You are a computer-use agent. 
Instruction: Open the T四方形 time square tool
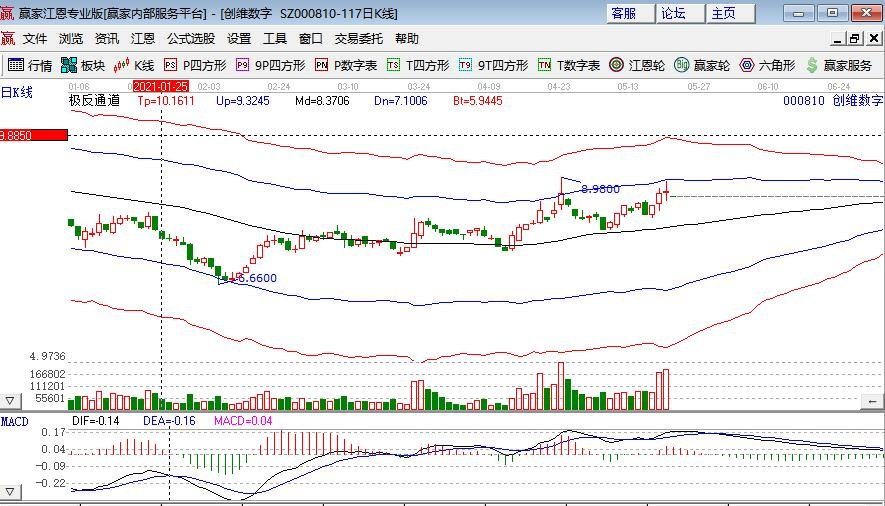[418, 65]
